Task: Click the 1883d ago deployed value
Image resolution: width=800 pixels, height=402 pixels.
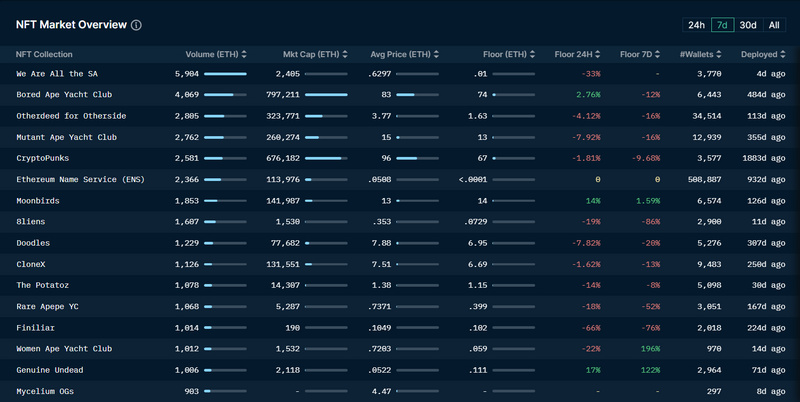Action: [764, 158]
